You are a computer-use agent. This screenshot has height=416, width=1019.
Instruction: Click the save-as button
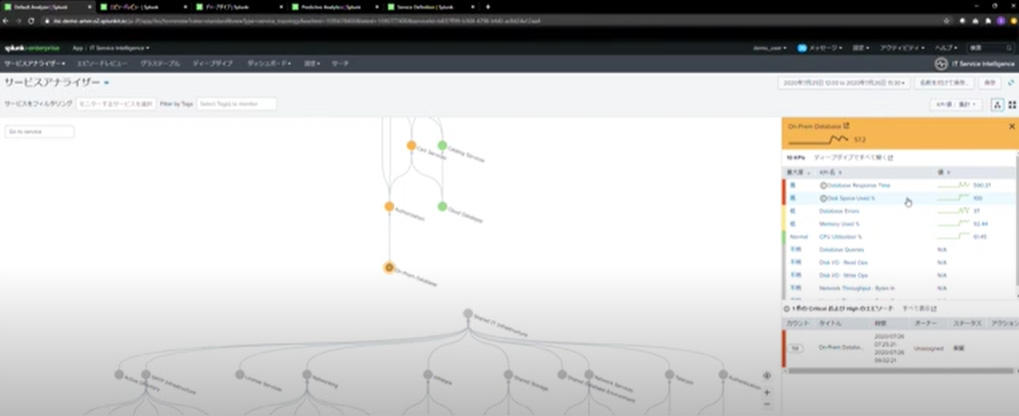pos(944,83)
